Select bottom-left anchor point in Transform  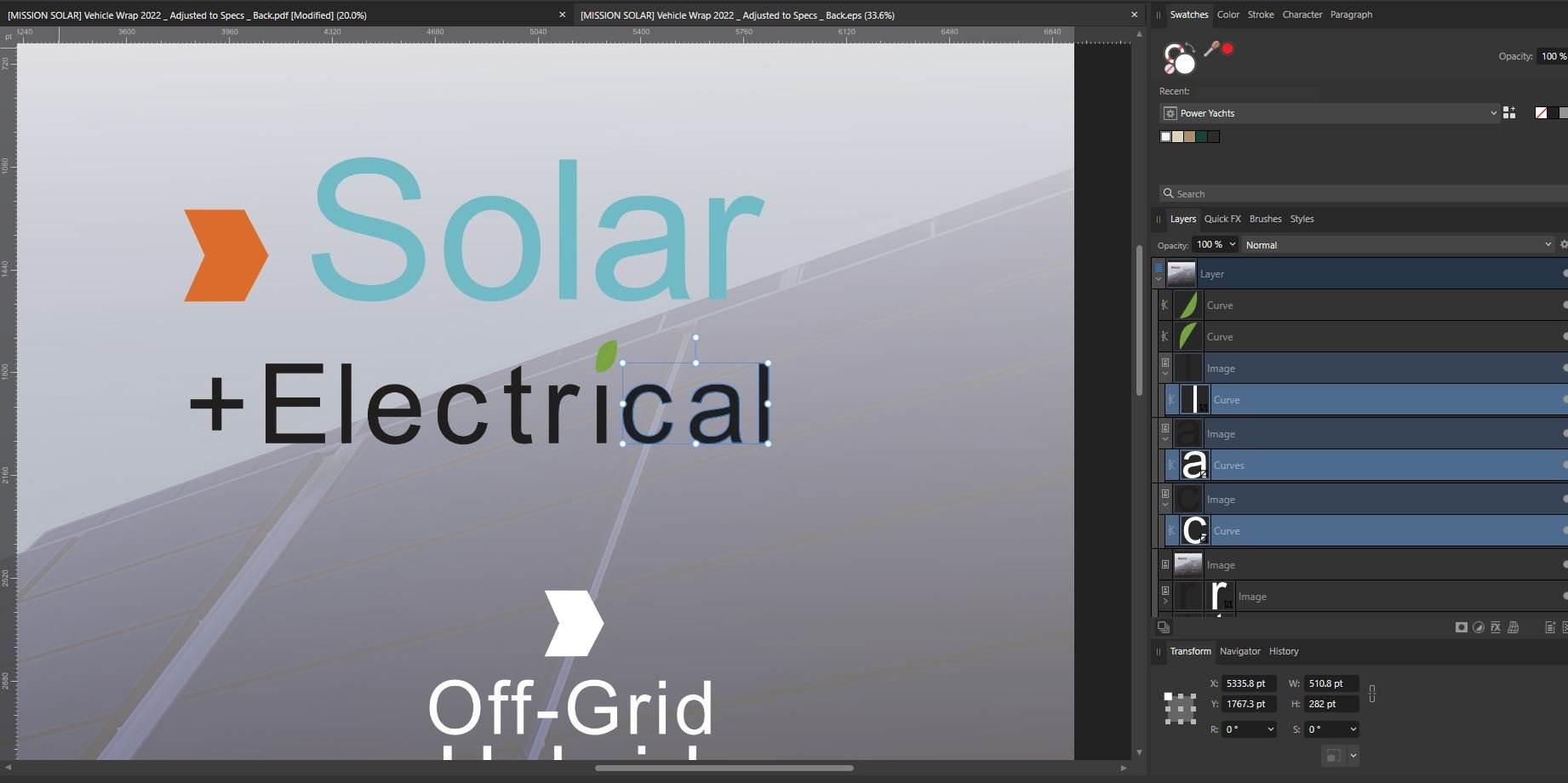click(x=1168, y=721)
